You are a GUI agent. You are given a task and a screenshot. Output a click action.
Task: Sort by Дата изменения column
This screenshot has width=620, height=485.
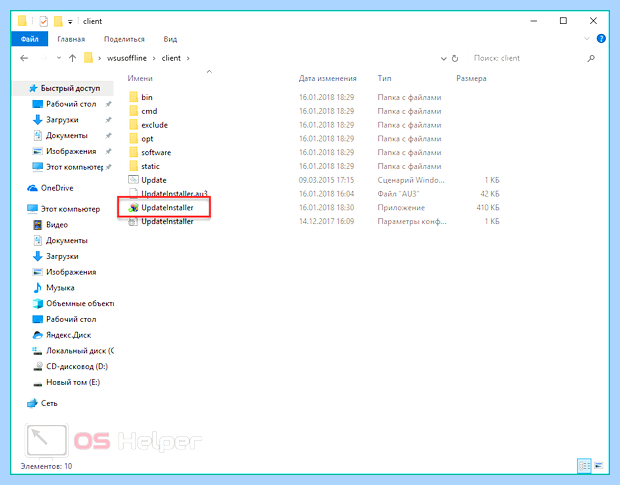tap(327, 78)
